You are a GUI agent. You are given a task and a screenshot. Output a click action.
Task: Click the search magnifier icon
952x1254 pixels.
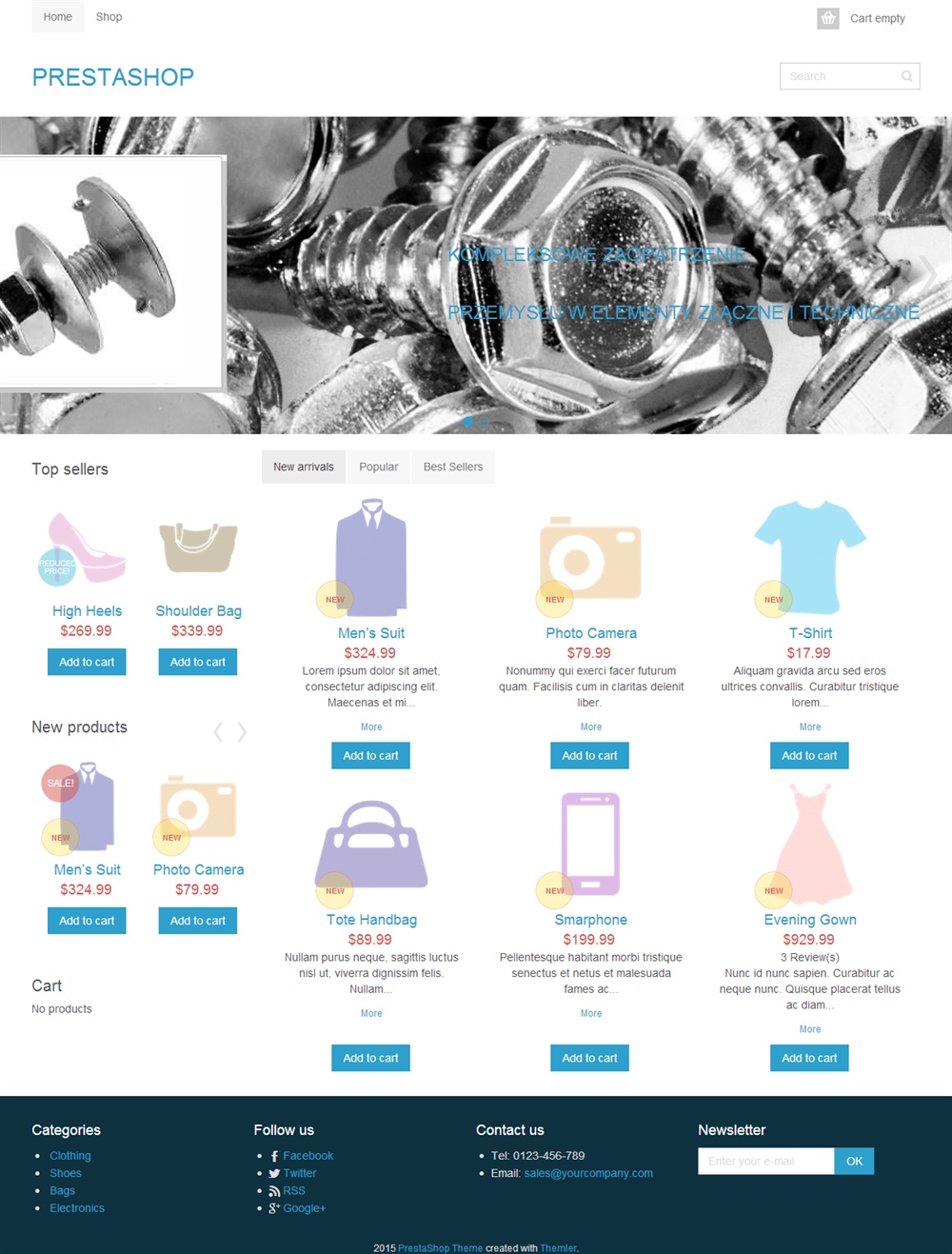click(x=906, y=76)
